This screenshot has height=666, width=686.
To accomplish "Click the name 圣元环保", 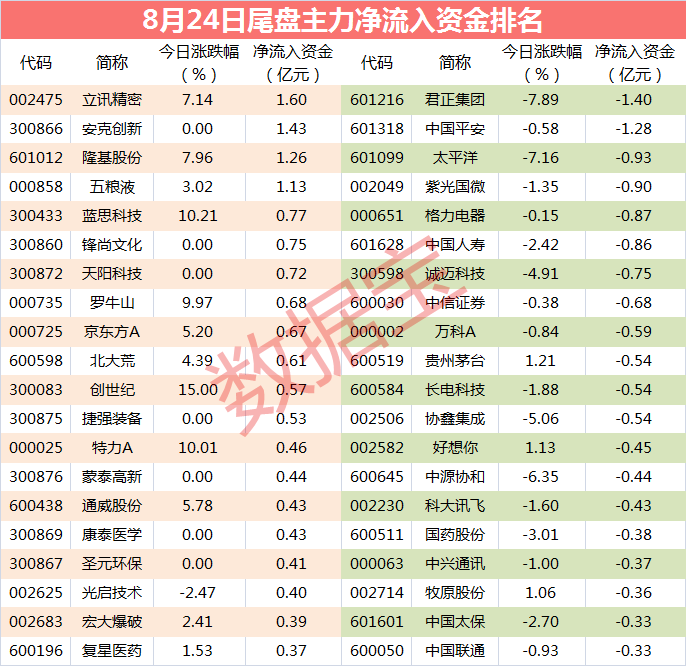I will 112,564.
